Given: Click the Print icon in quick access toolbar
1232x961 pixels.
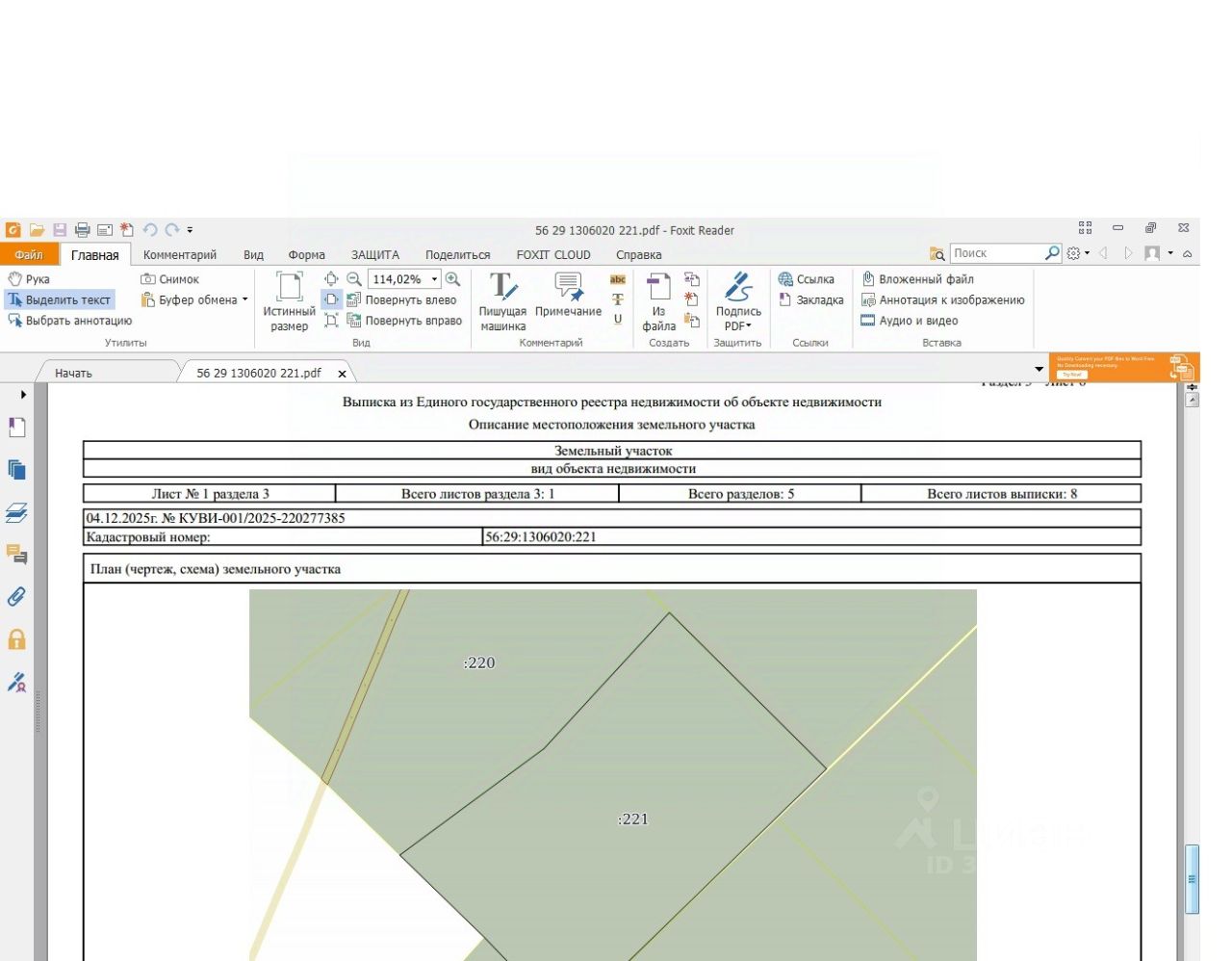Looking at the screenshot, I should 82,230.
